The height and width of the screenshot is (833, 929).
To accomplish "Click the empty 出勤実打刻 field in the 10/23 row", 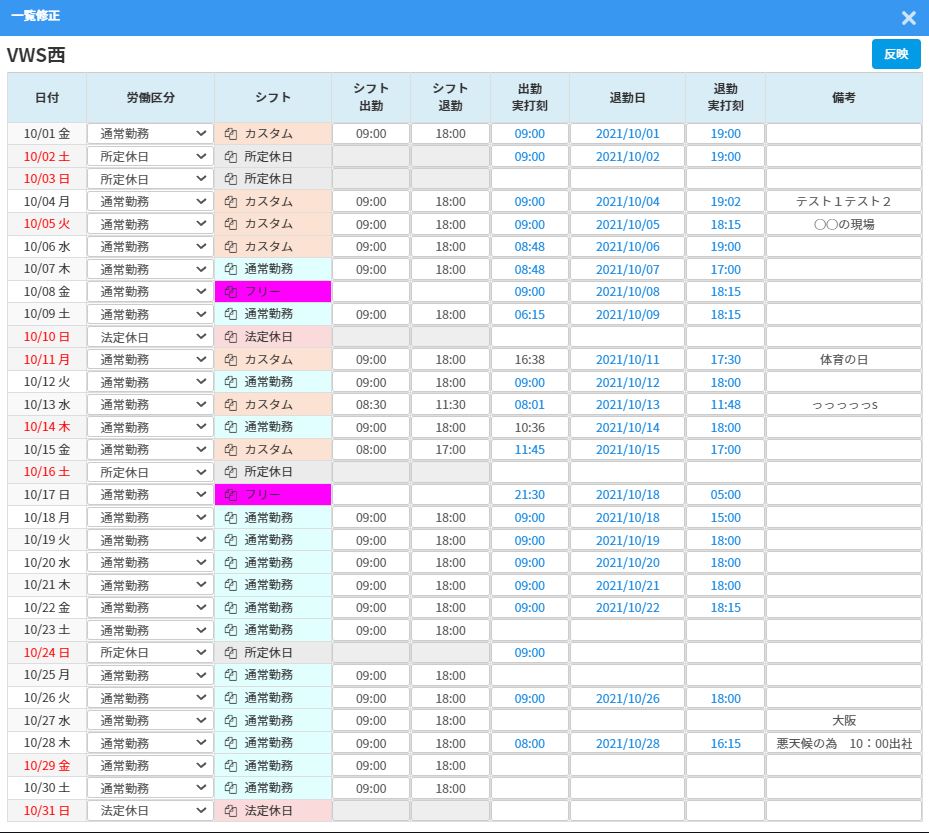I will 530,630.
